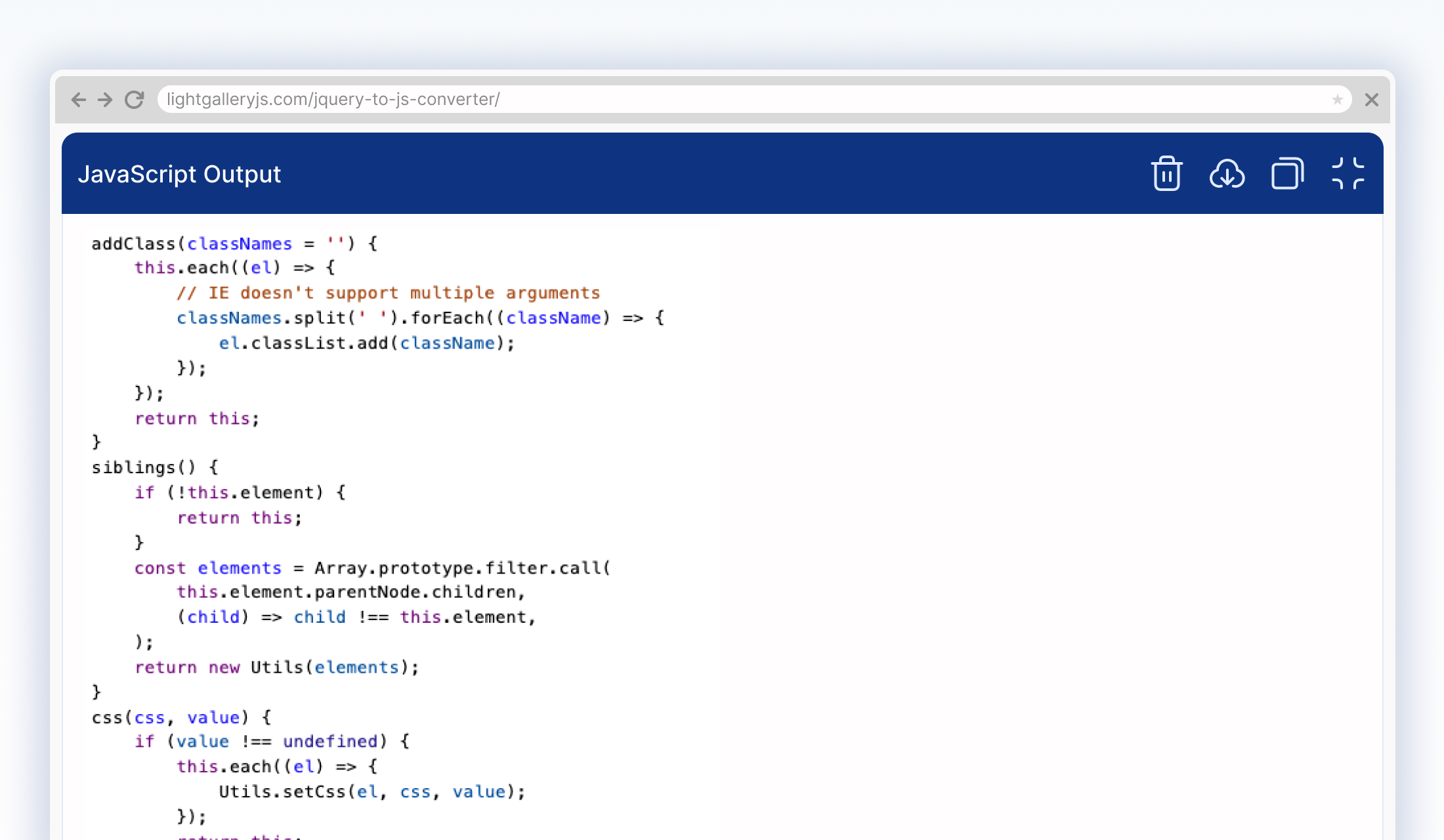Viewport: 1444px width, 840px height.
Task: Close the browser tab
Action: coord(1371,100)
